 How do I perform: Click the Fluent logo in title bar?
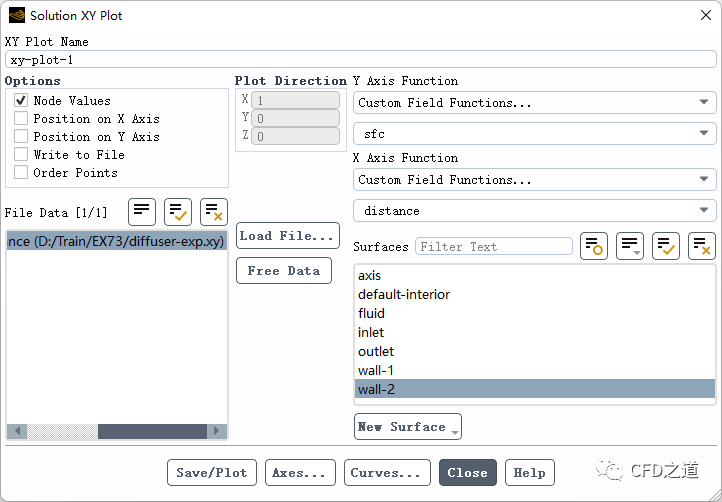17,15
